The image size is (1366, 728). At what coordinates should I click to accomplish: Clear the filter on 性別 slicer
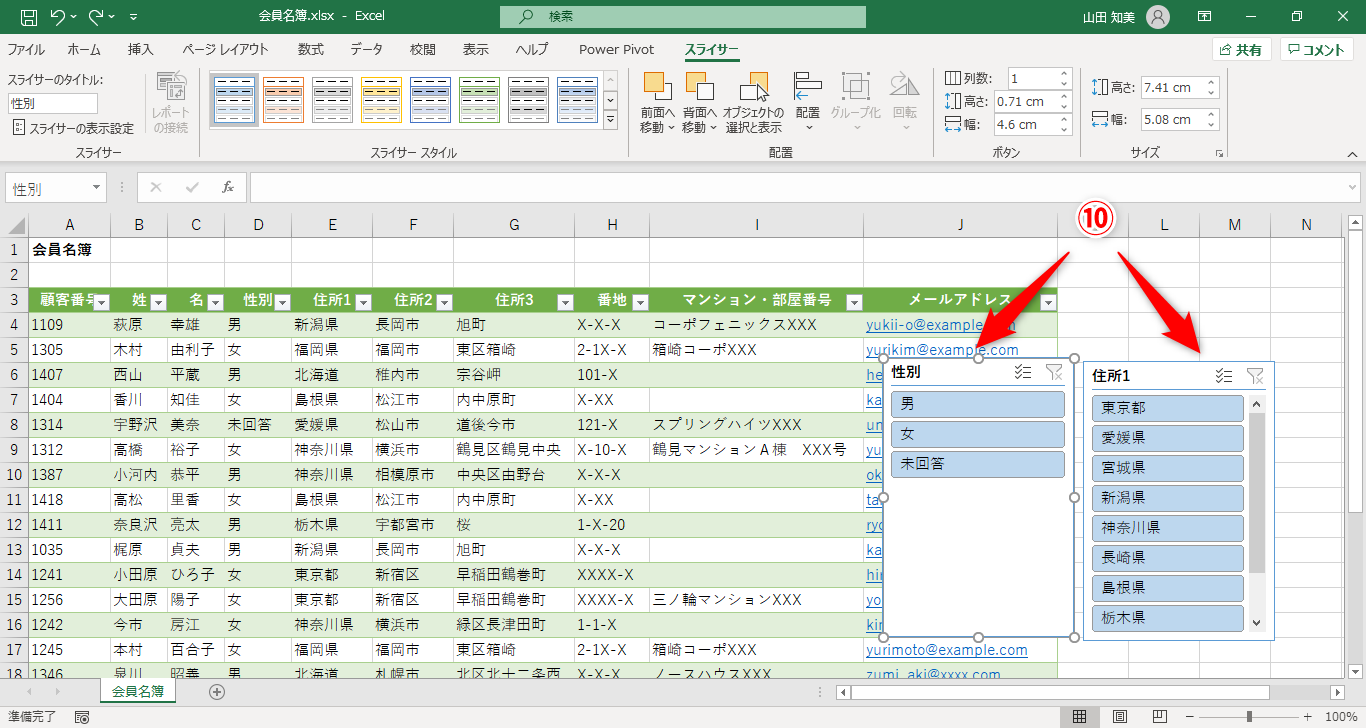pyautogui.click(x=1054, y=373)
